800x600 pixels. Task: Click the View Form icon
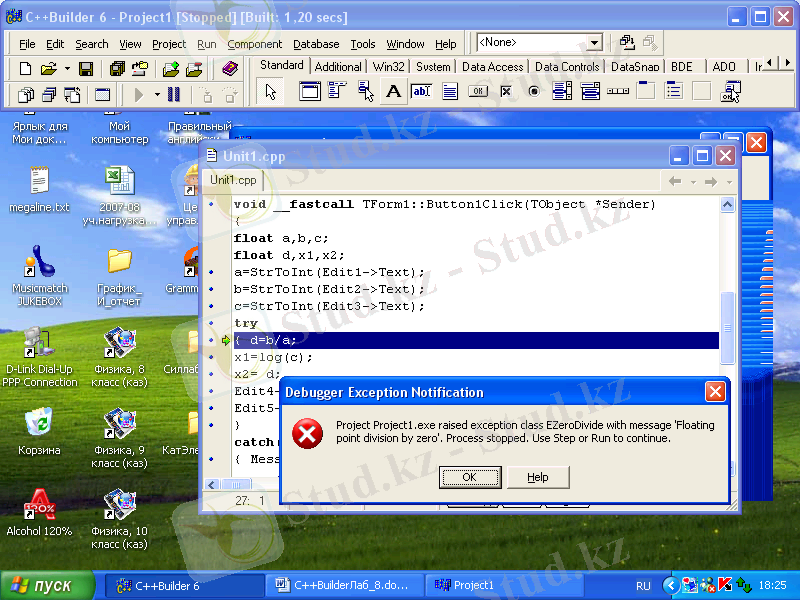coord(49,95)
